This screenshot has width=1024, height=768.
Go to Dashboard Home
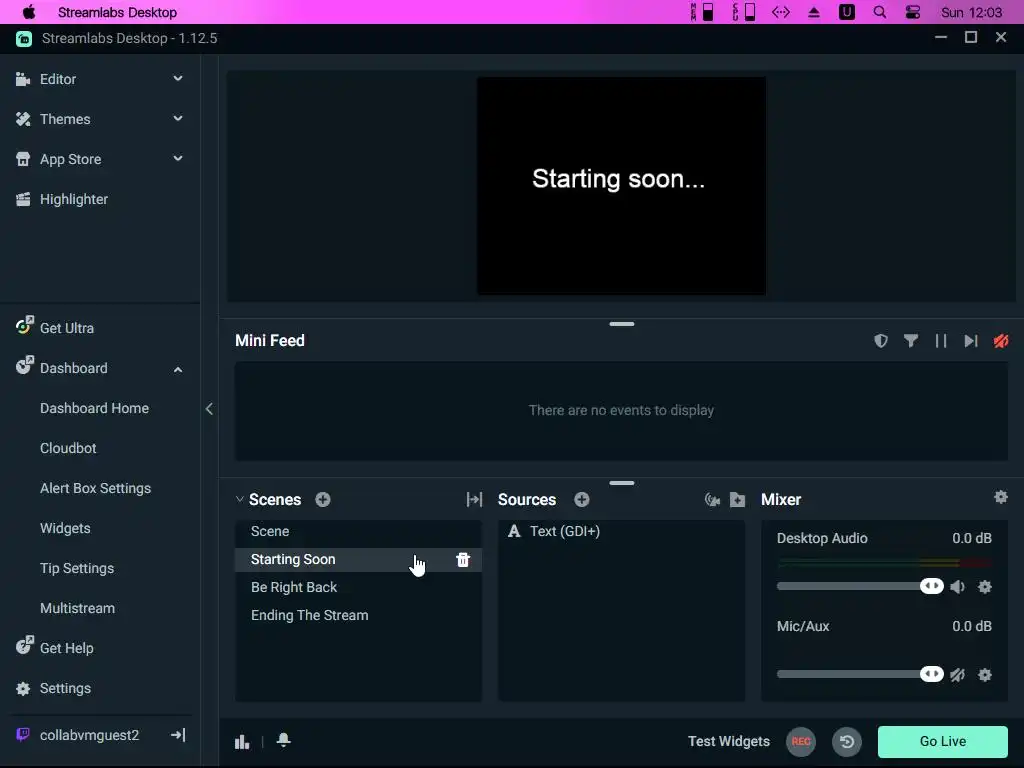click(x=94, y=408)
